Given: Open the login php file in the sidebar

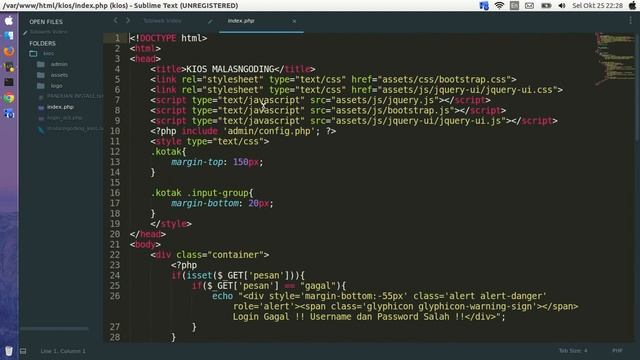Looking at the screenshot, I should tap(64, 118).
